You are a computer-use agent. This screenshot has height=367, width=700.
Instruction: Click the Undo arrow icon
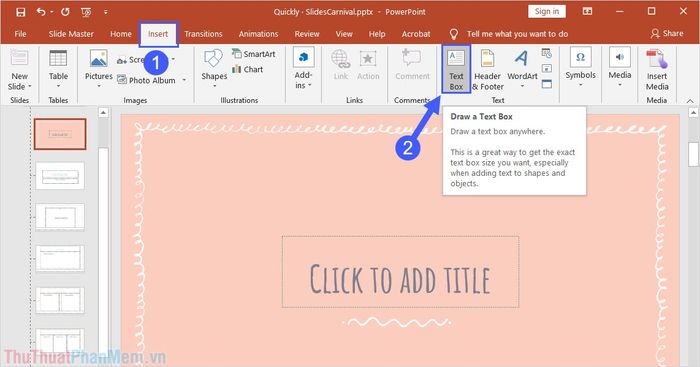[x=41, y=12]
